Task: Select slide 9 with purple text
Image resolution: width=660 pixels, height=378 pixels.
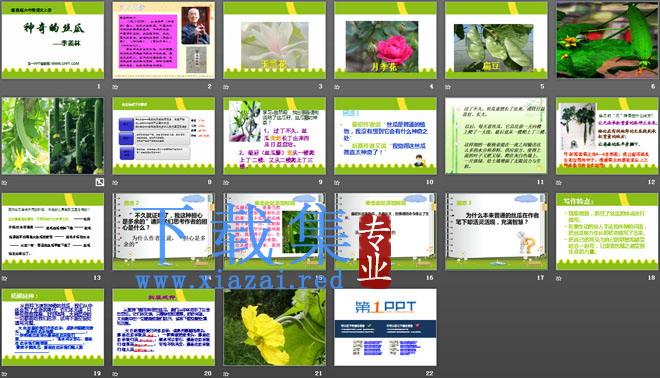Action: tap(274, 136)
